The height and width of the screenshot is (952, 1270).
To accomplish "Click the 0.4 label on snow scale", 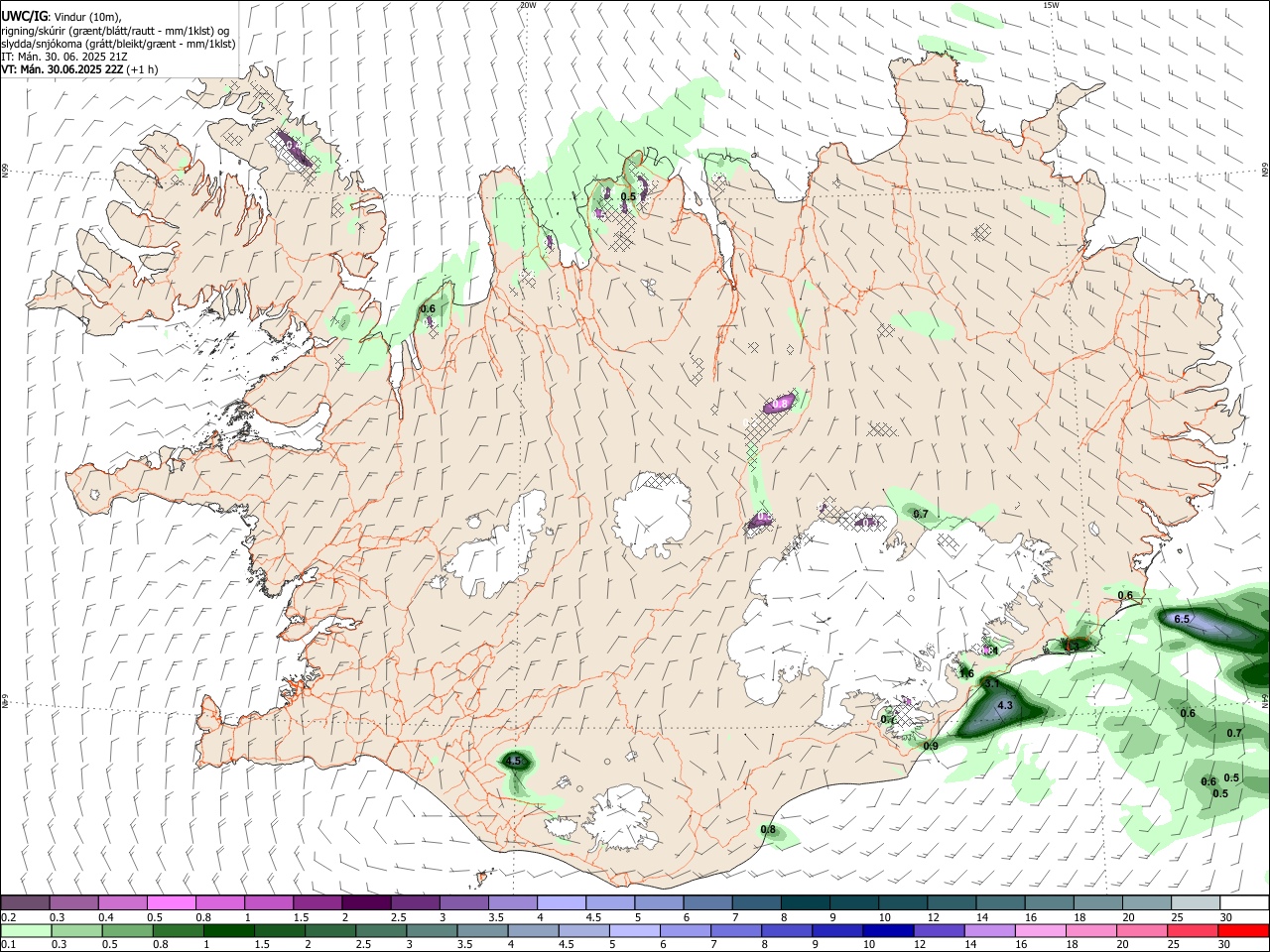I will pyautogui.click(x=106, y=917).
